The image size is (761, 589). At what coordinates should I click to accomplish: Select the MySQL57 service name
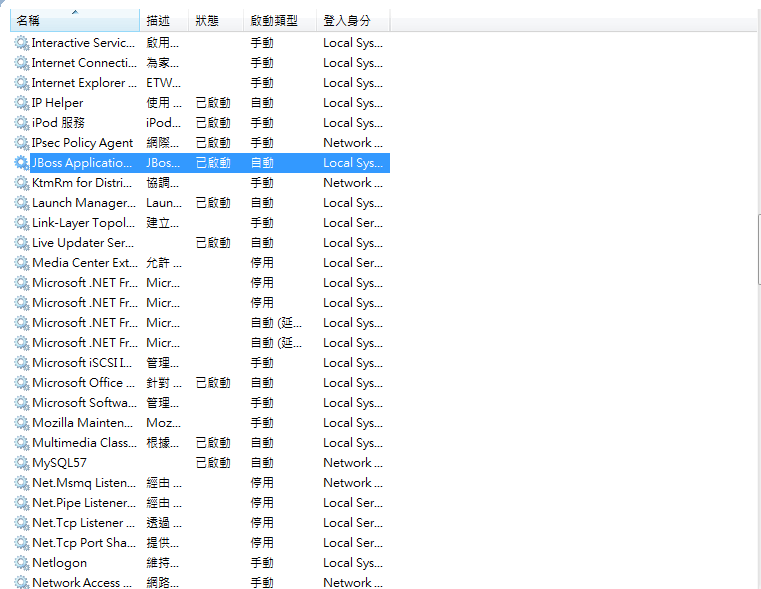click(59, 463)
